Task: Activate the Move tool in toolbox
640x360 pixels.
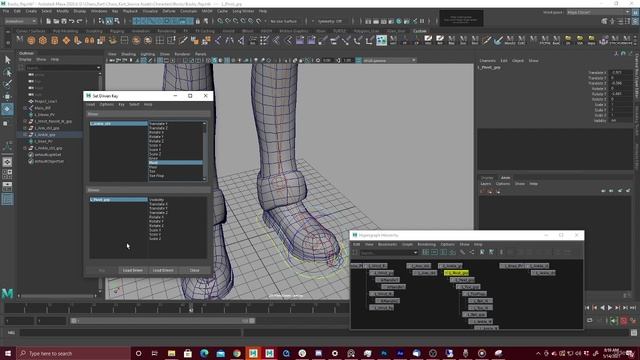Action: pyautogui.click(x=7, y=97)
